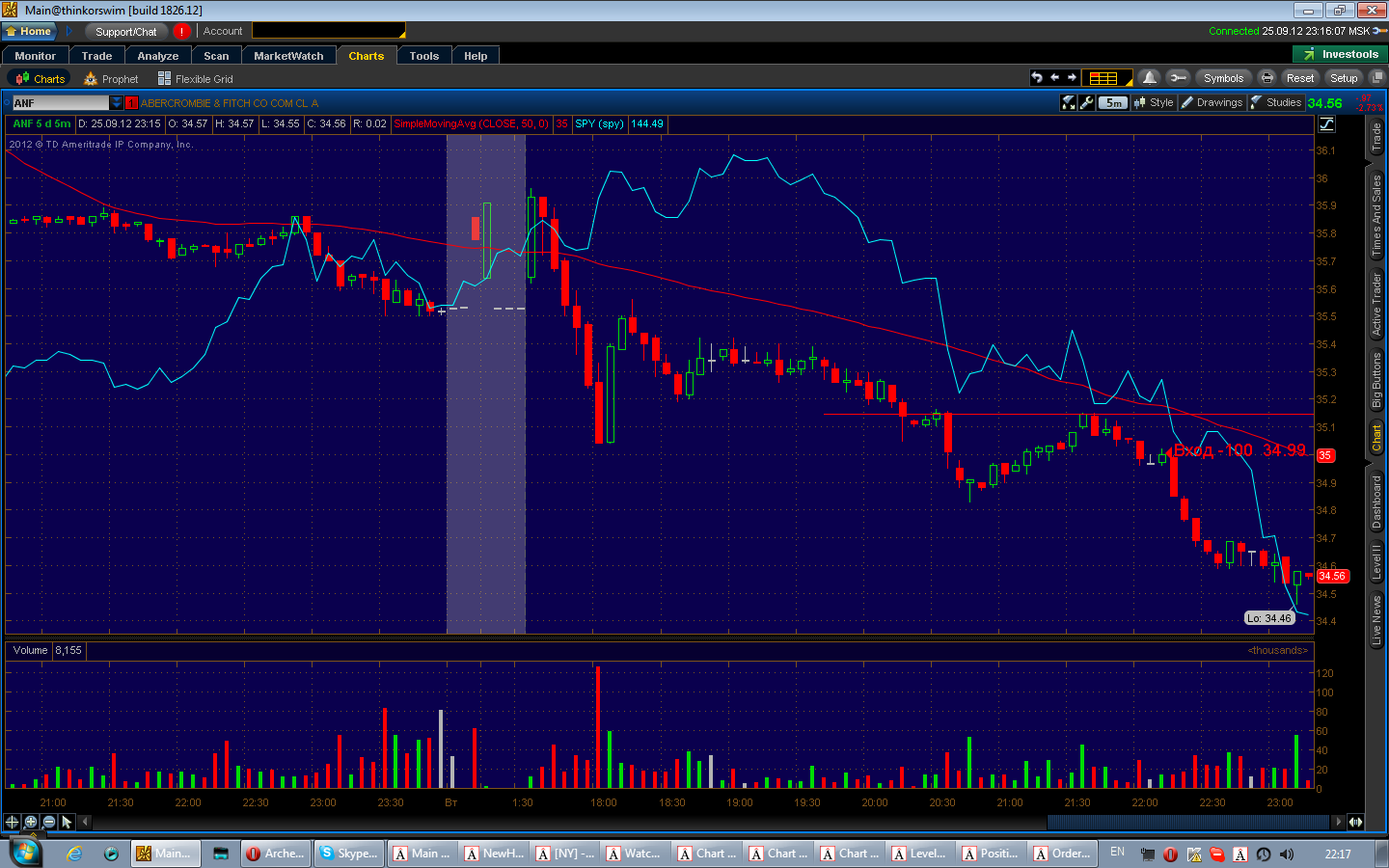The height and width of the screenshot is (868, 1389).
Task: Click the undo arrow in chart toolbar
Action: click(x=1037, y=78)
